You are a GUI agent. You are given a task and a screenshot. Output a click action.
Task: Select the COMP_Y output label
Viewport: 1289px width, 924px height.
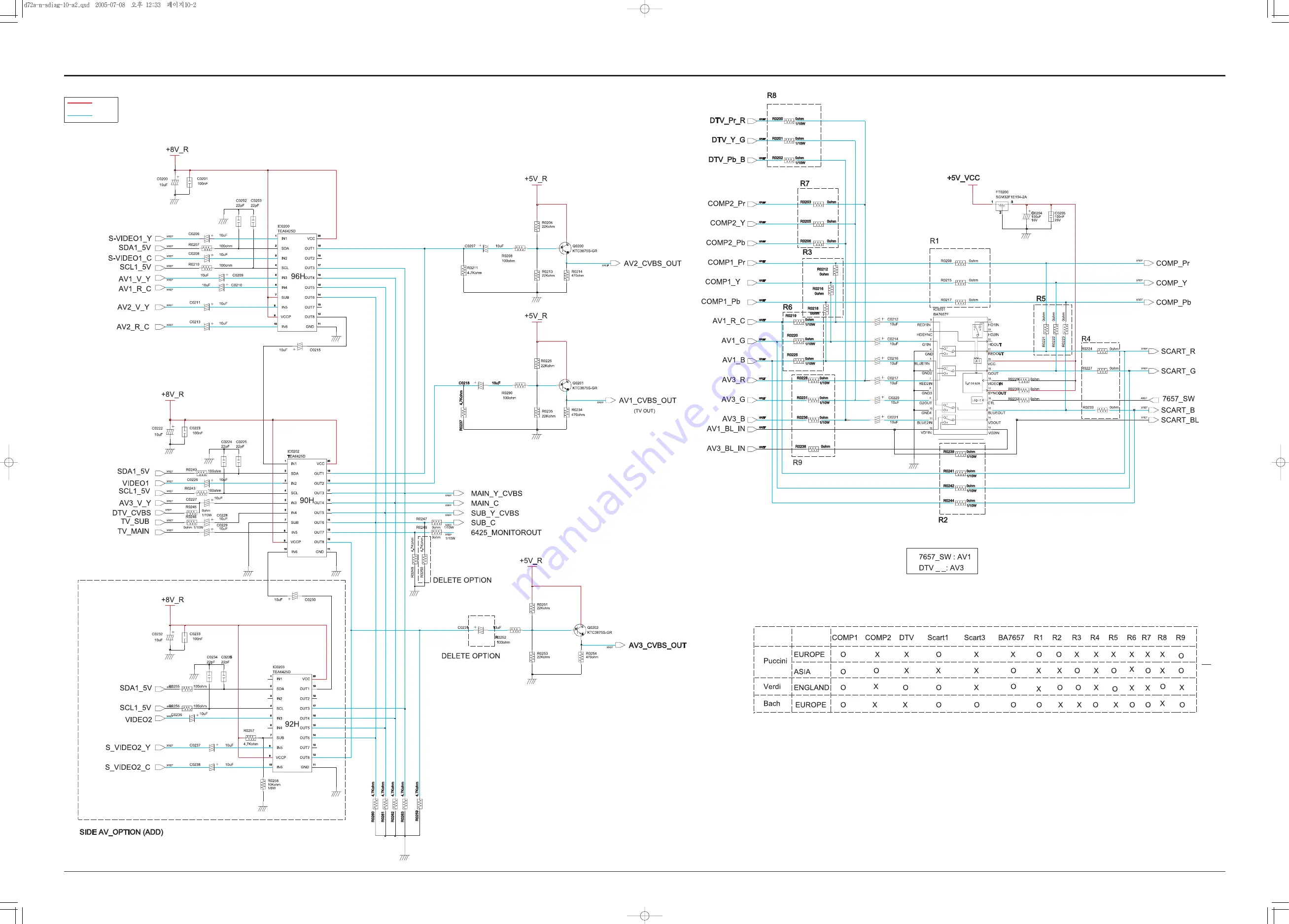(x=1171, y=283)
